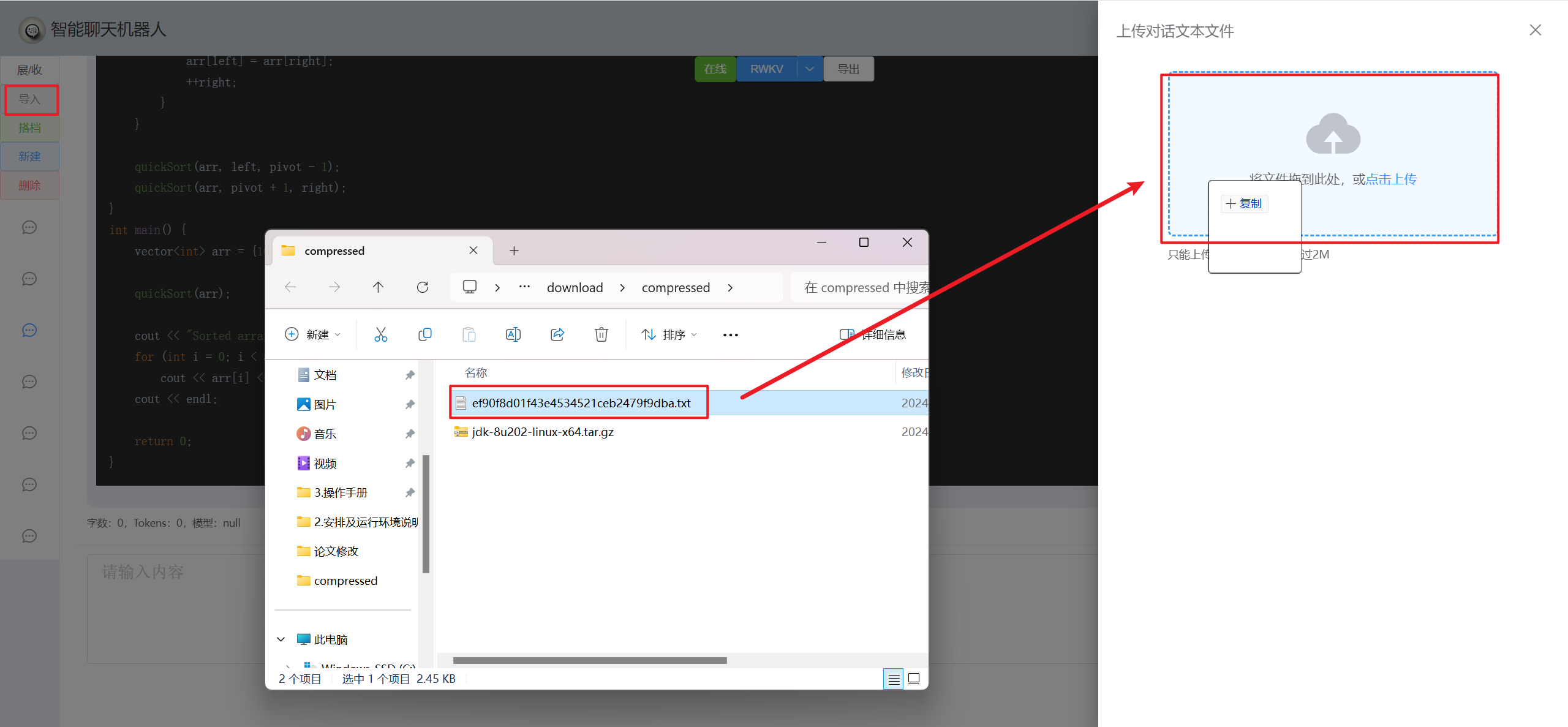Click the chatbot logo icon in header
Screen dimensions: 1568x727
pyautogui.click(x=32, y=29)
